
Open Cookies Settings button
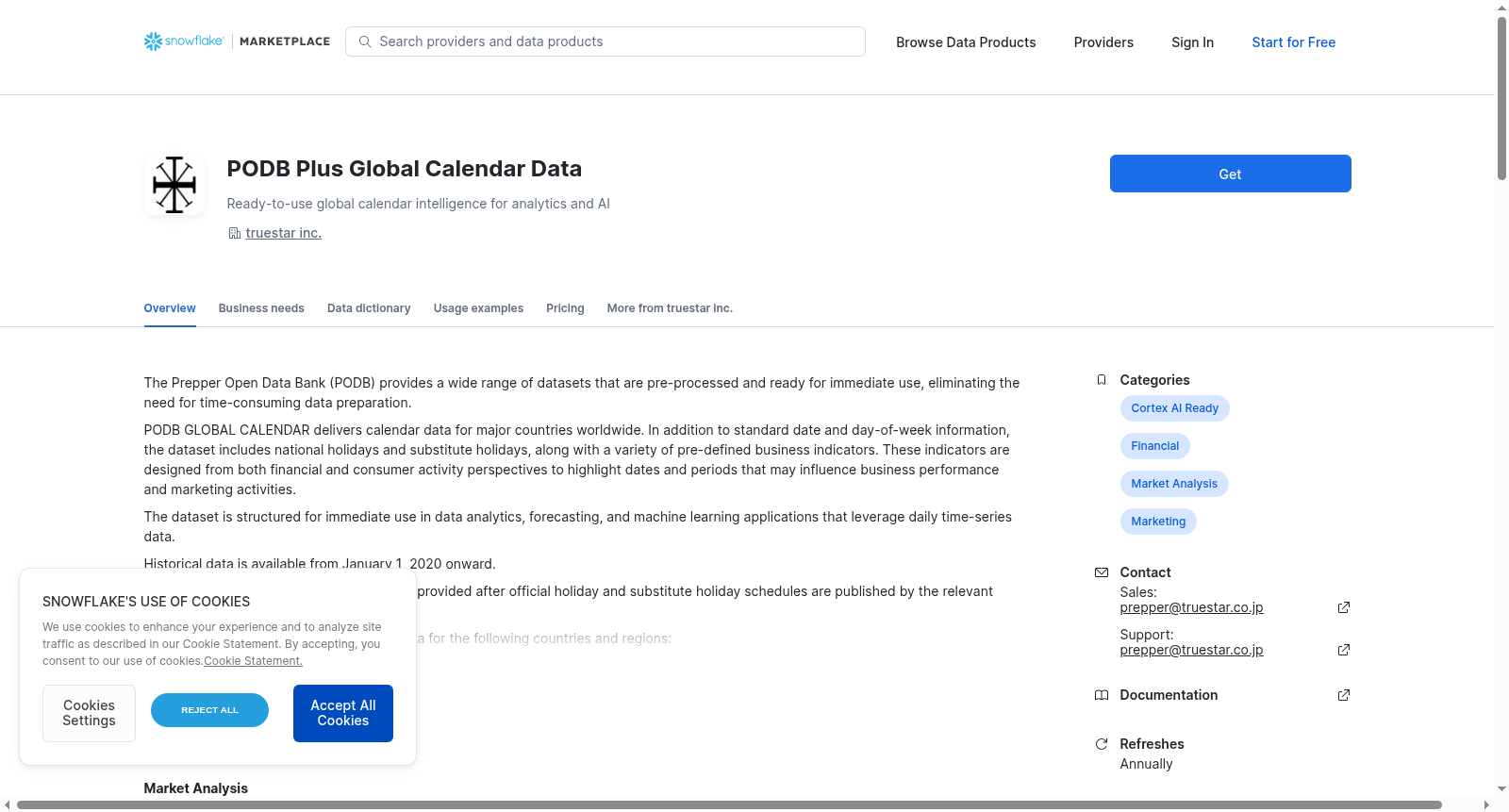89,713
